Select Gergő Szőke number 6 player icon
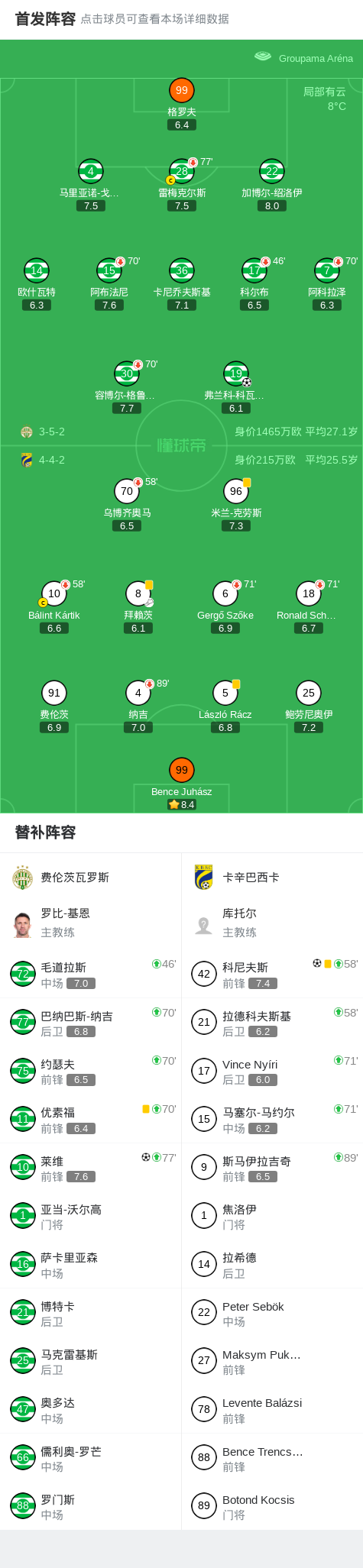Screen dimensions: 363x1568 pyautogui.click(x=225, y=593)
